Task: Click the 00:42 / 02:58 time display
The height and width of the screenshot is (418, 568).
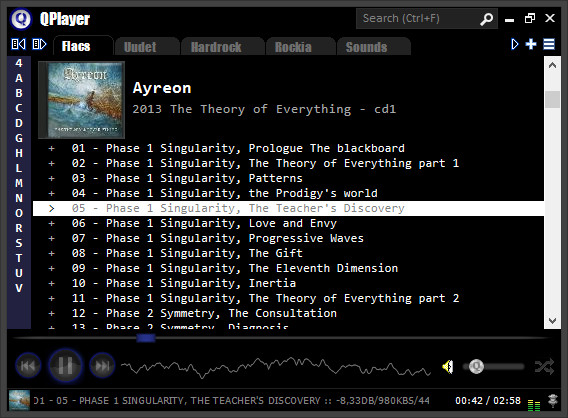Action: (x=488, y=401)
